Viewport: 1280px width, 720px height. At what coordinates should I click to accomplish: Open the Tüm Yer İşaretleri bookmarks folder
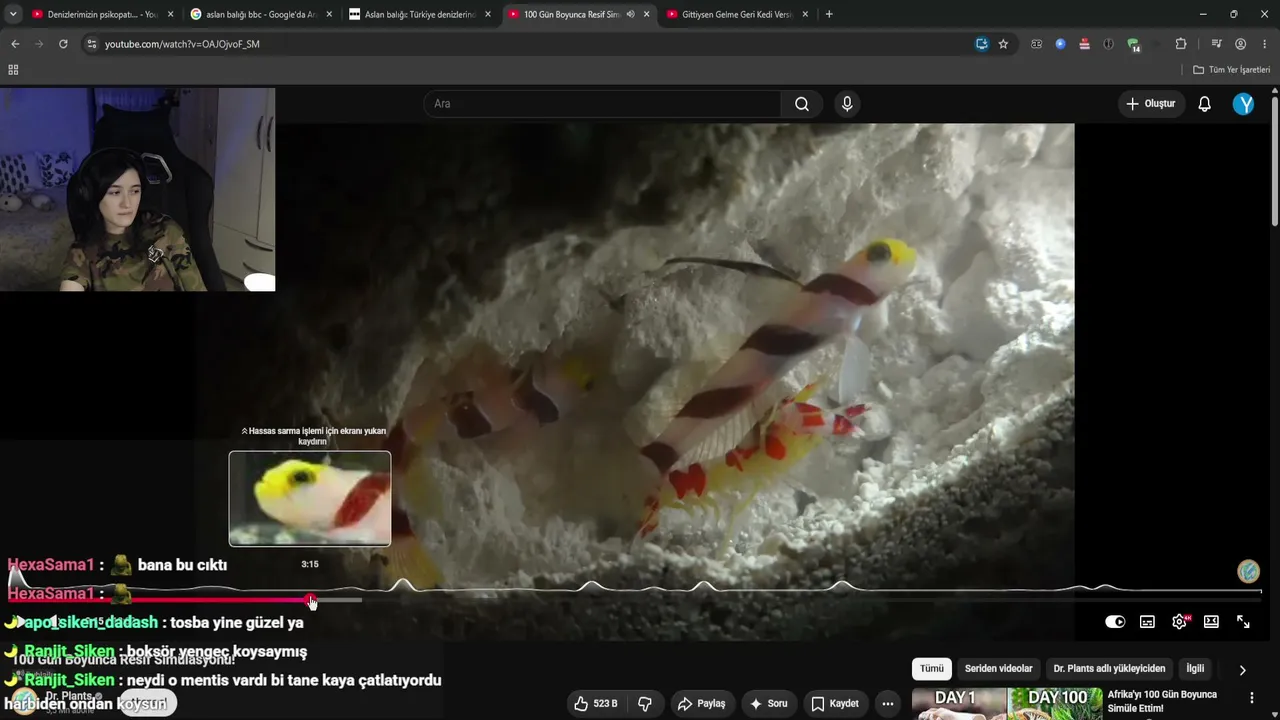click(1231, 70)
